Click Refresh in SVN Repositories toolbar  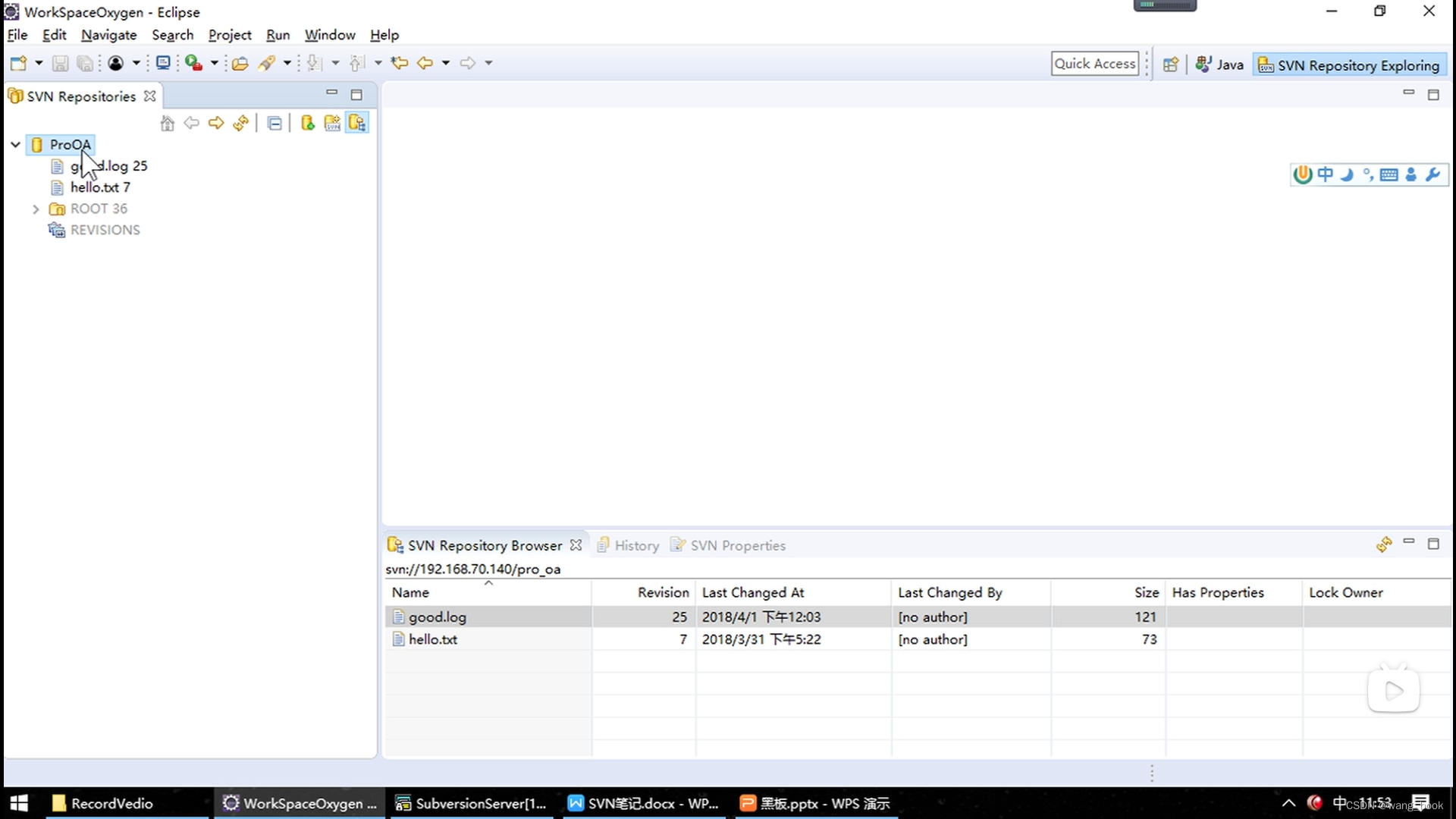(x=241, y=123)
